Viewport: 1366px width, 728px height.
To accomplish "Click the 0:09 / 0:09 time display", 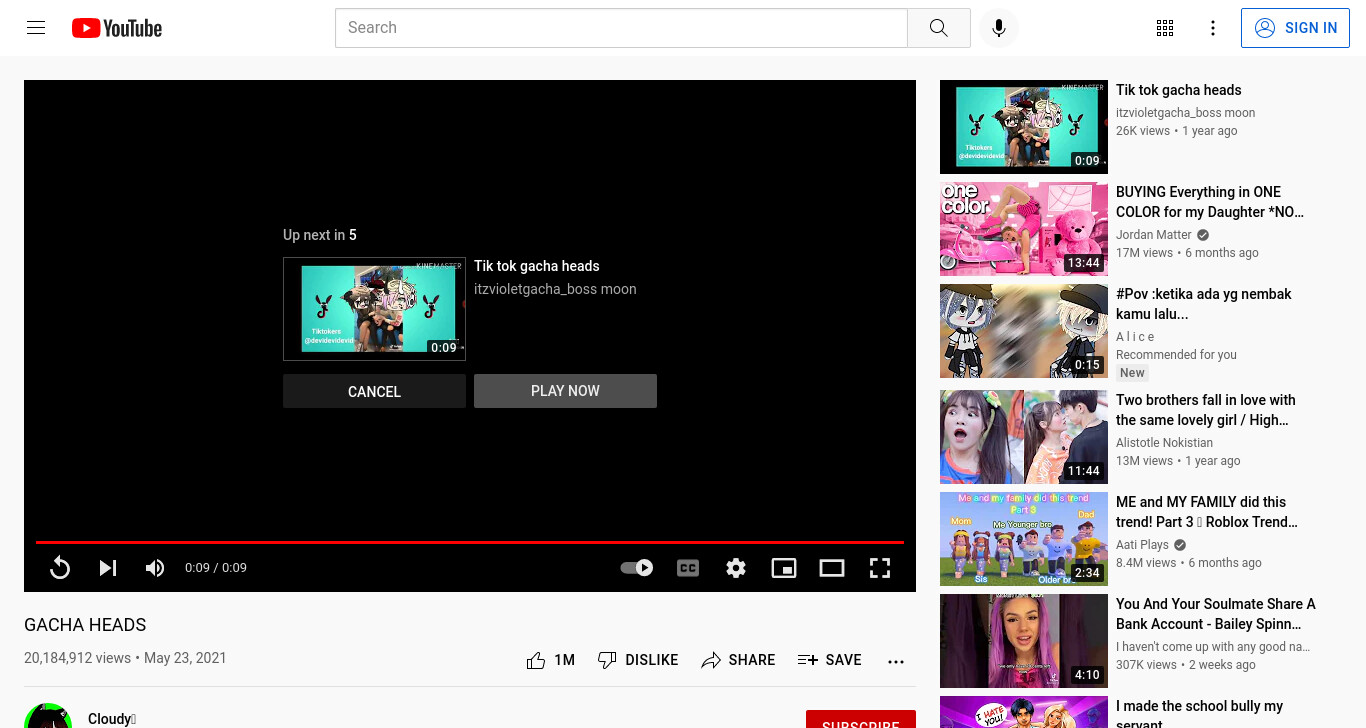I will tap(216, 568).
